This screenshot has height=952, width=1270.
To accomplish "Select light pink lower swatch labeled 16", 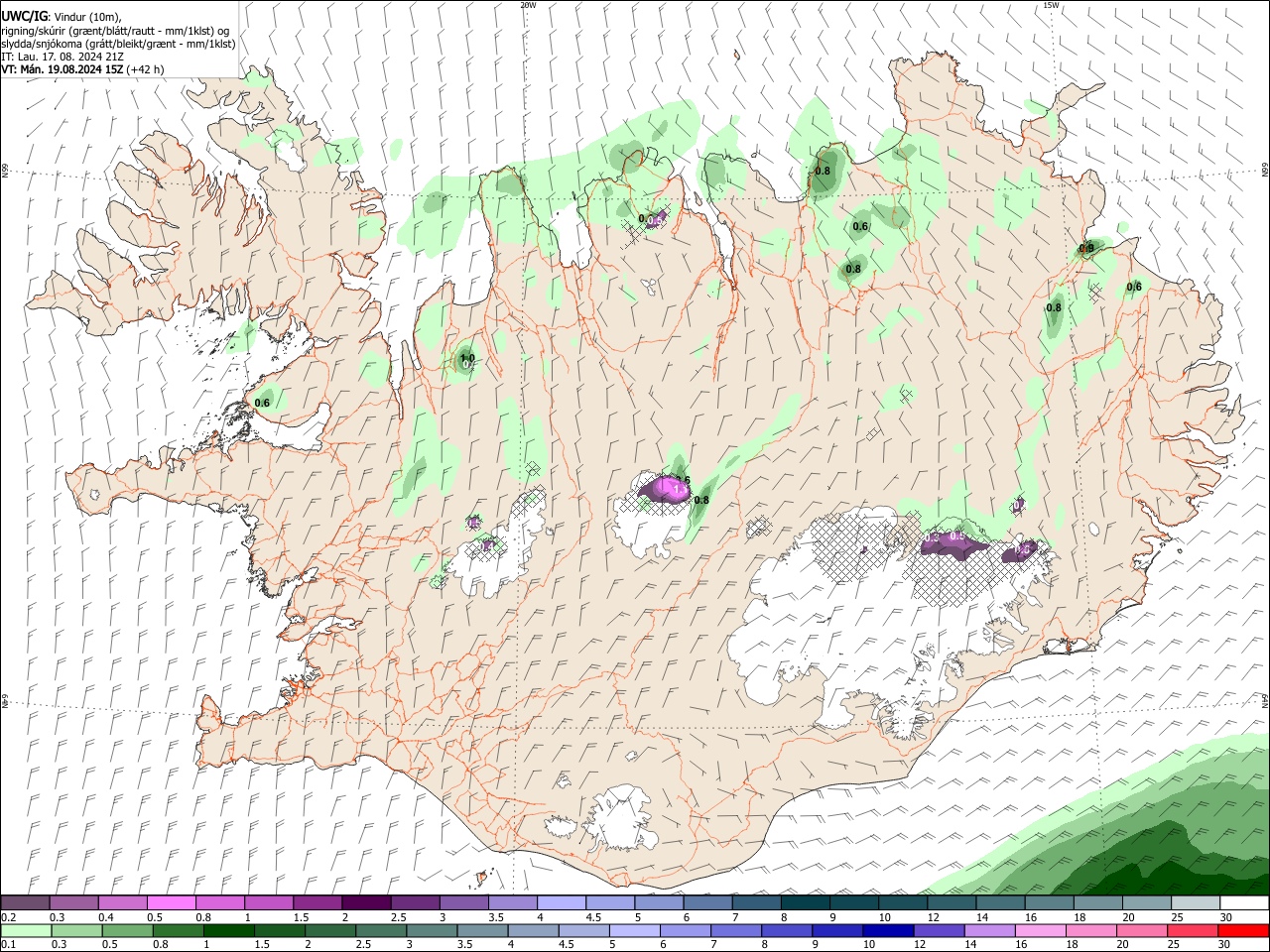I will pos(1041,930).
